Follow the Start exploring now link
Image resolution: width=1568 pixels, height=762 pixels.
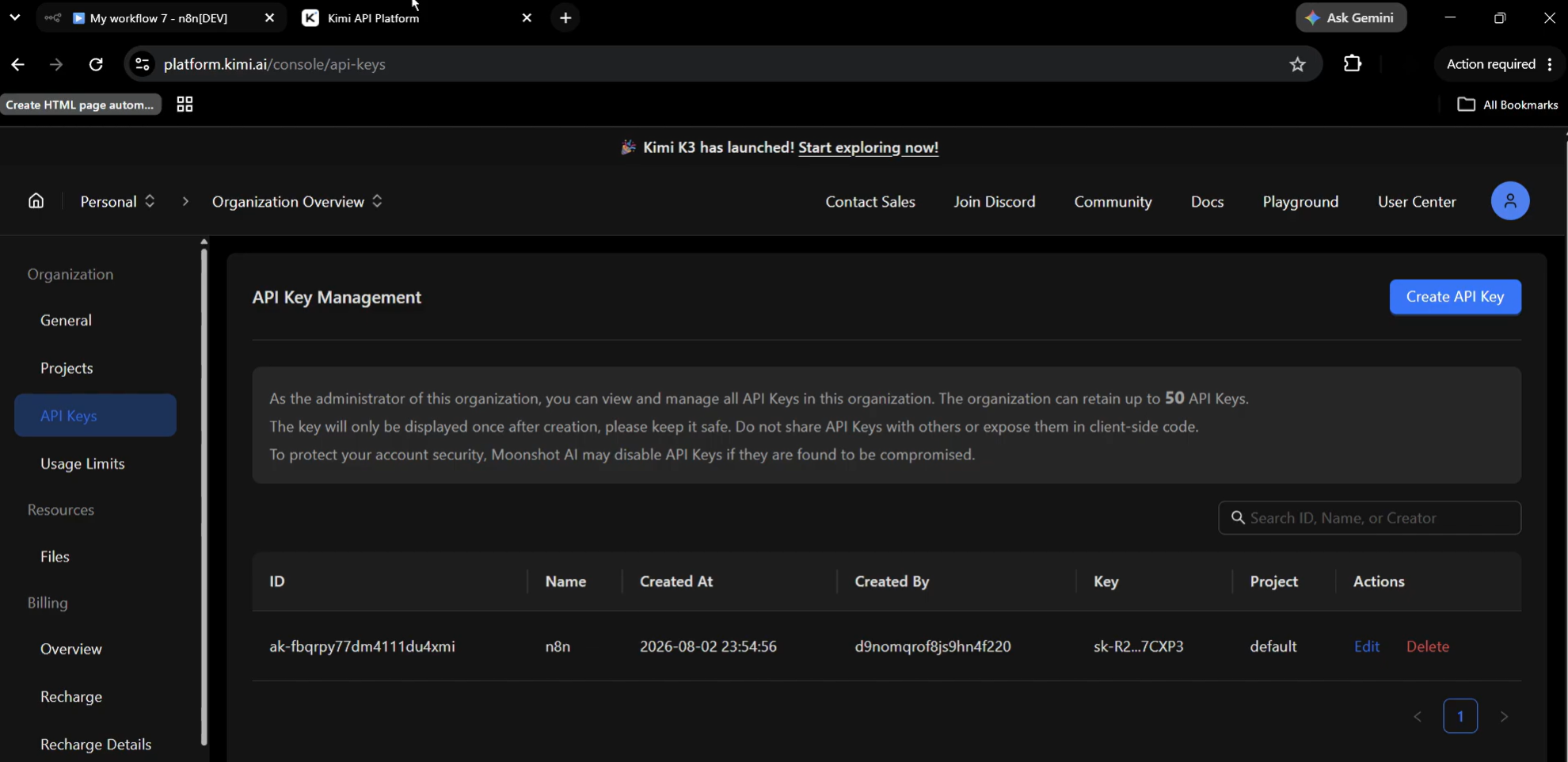pos(868,147)
